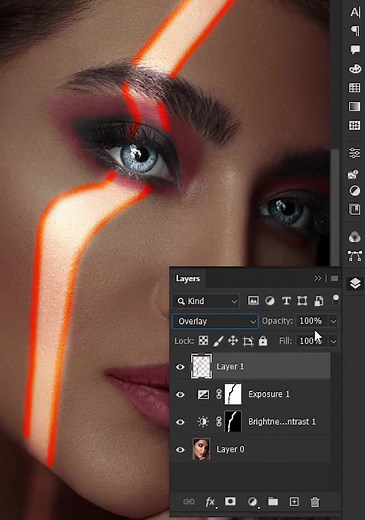Open the Libraries panel icon

click(354, 210)
